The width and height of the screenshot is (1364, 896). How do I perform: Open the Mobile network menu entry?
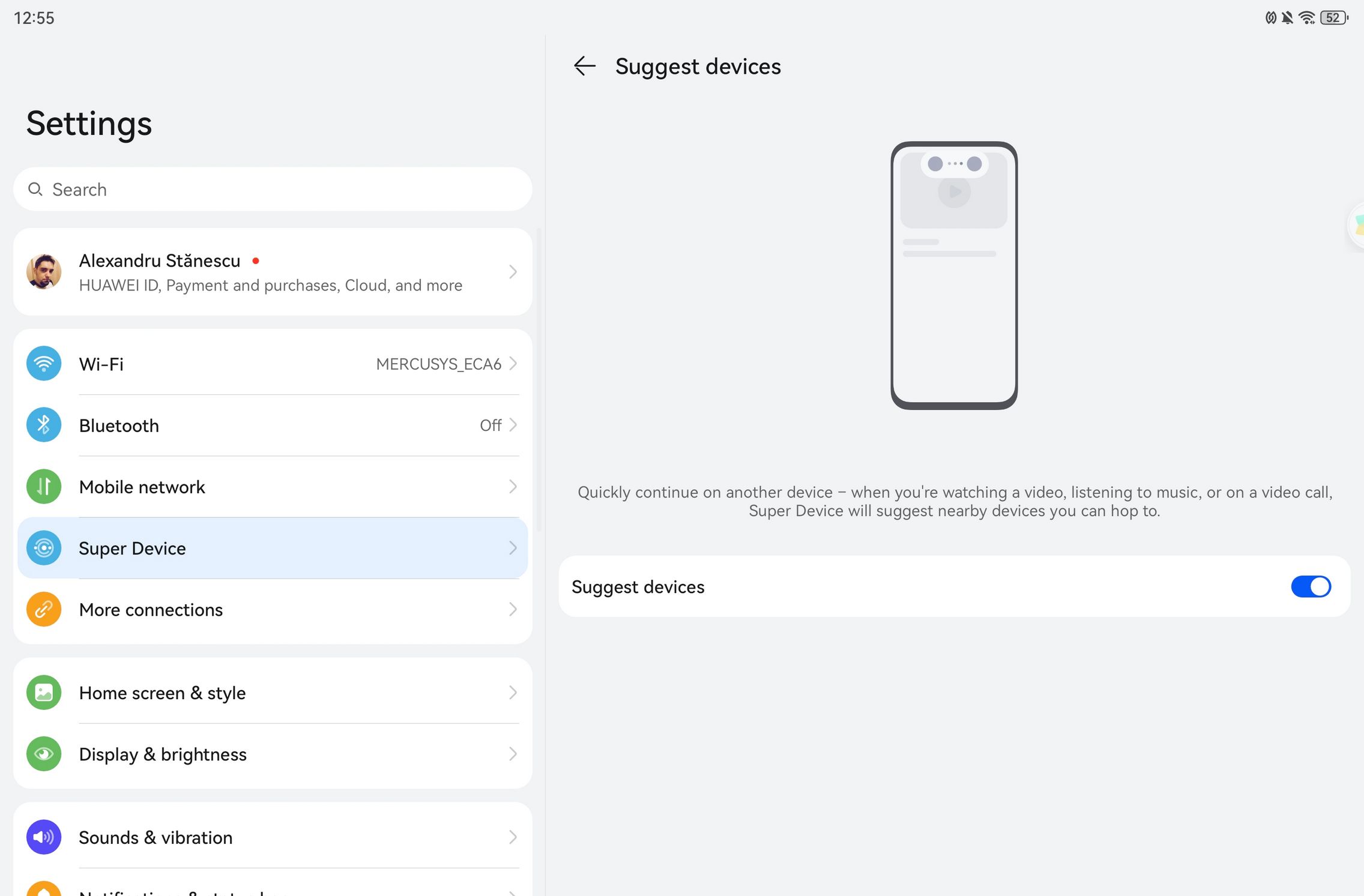[x=142, y=487]
